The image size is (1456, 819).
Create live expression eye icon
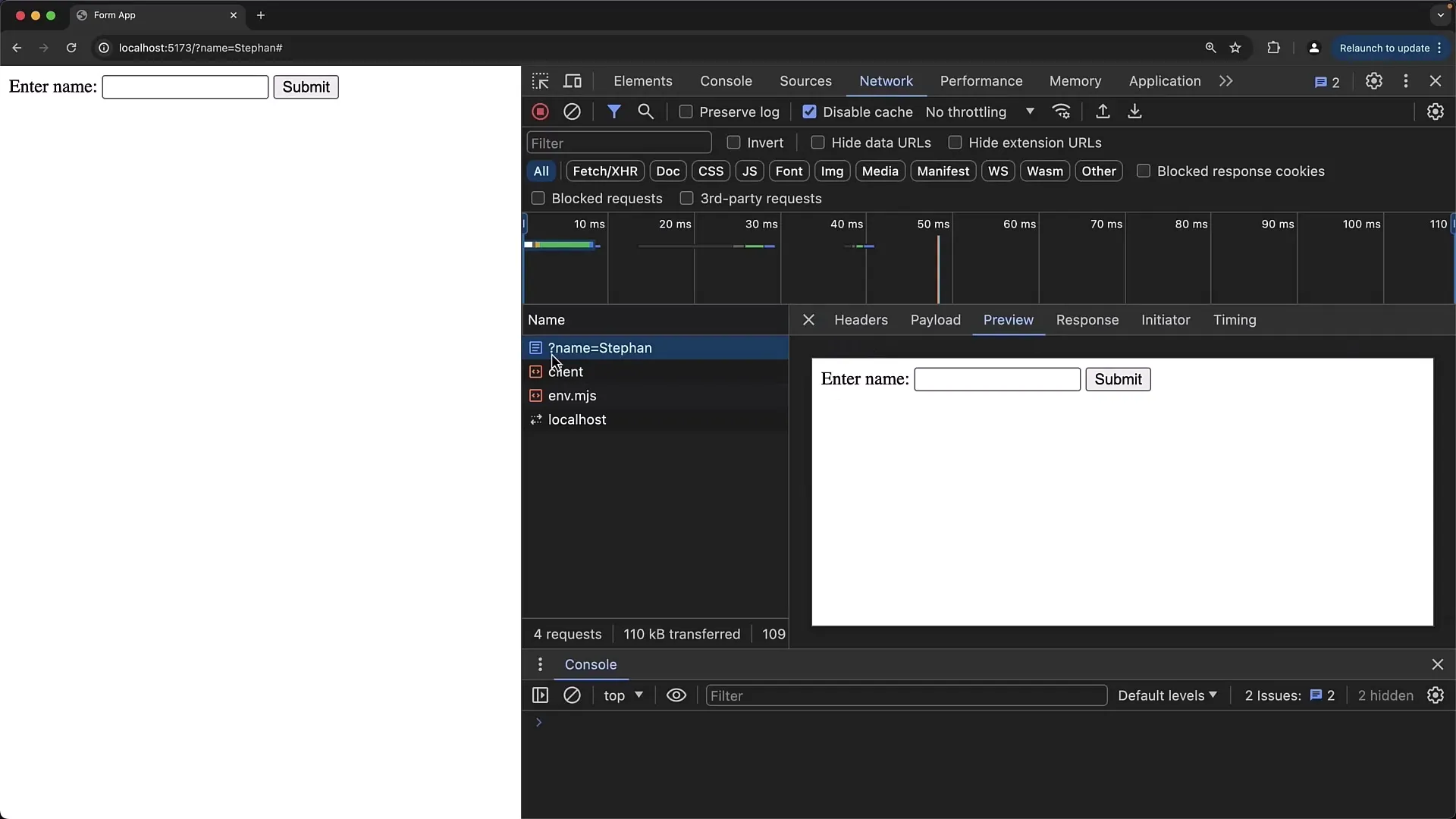click(676, 695)
